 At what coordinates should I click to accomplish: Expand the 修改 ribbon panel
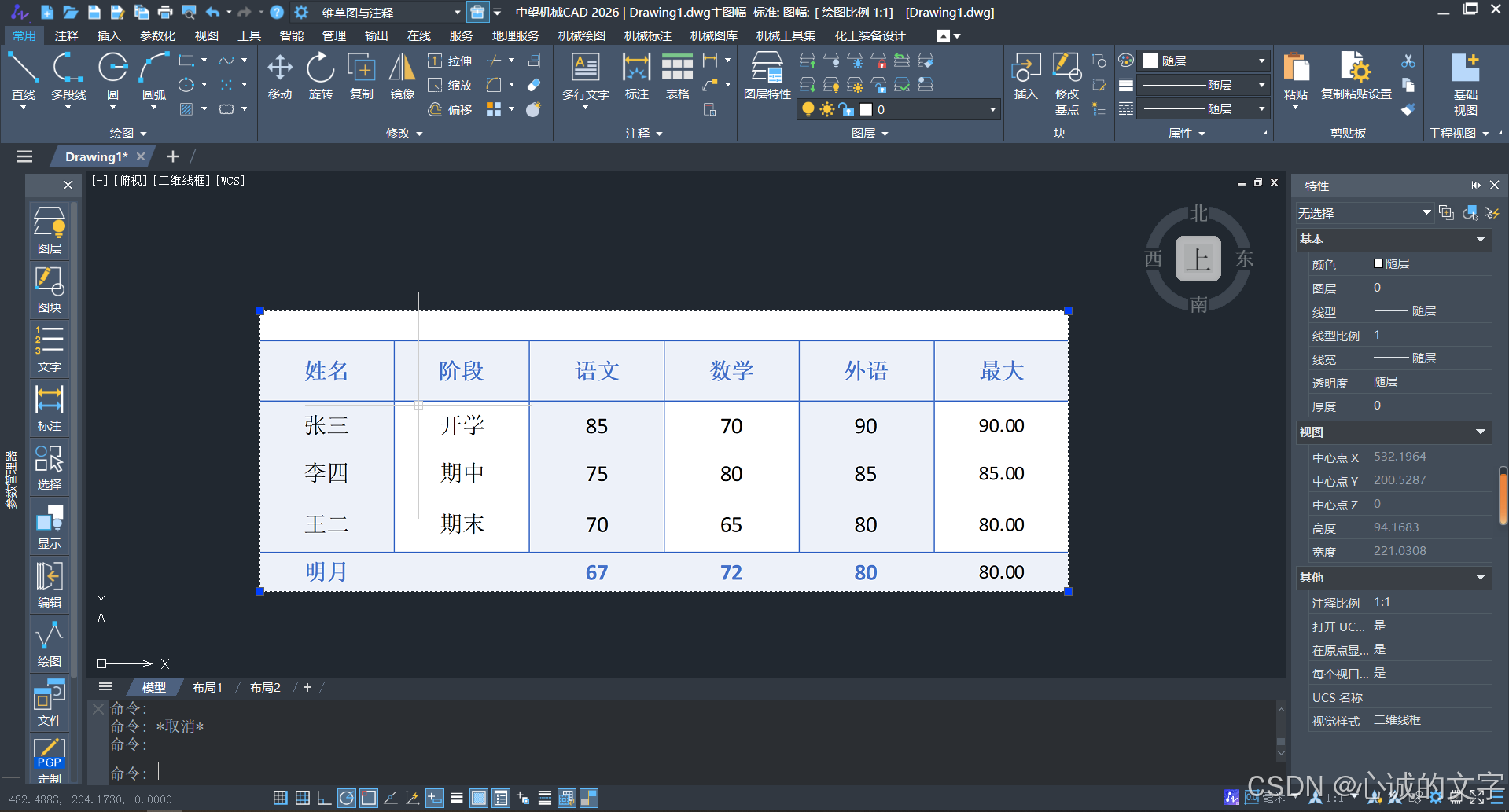[x=404, y=133]
